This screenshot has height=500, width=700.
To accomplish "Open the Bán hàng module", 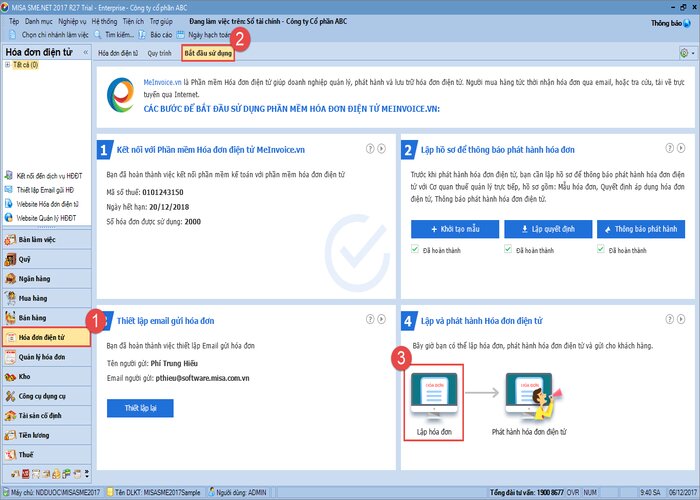I will click(x=47, y=318).
